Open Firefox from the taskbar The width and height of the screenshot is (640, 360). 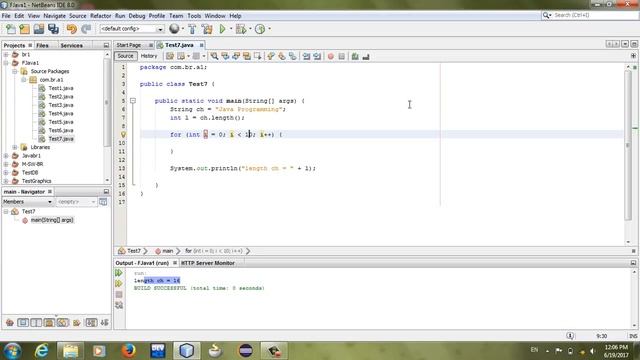pyautogui.click(x=128, y=350)
